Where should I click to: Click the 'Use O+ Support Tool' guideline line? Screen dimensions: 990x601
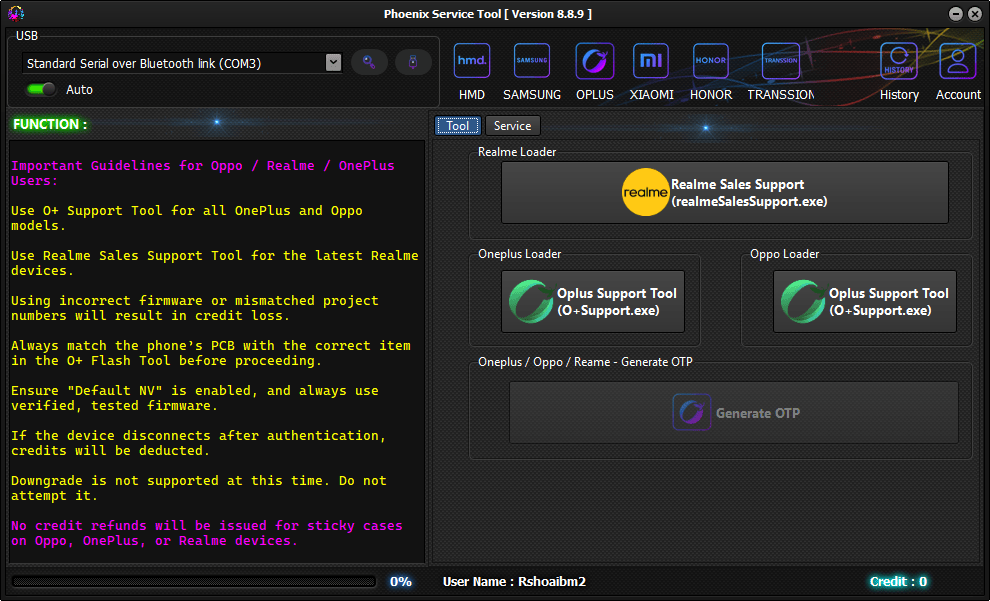(186, 218)
